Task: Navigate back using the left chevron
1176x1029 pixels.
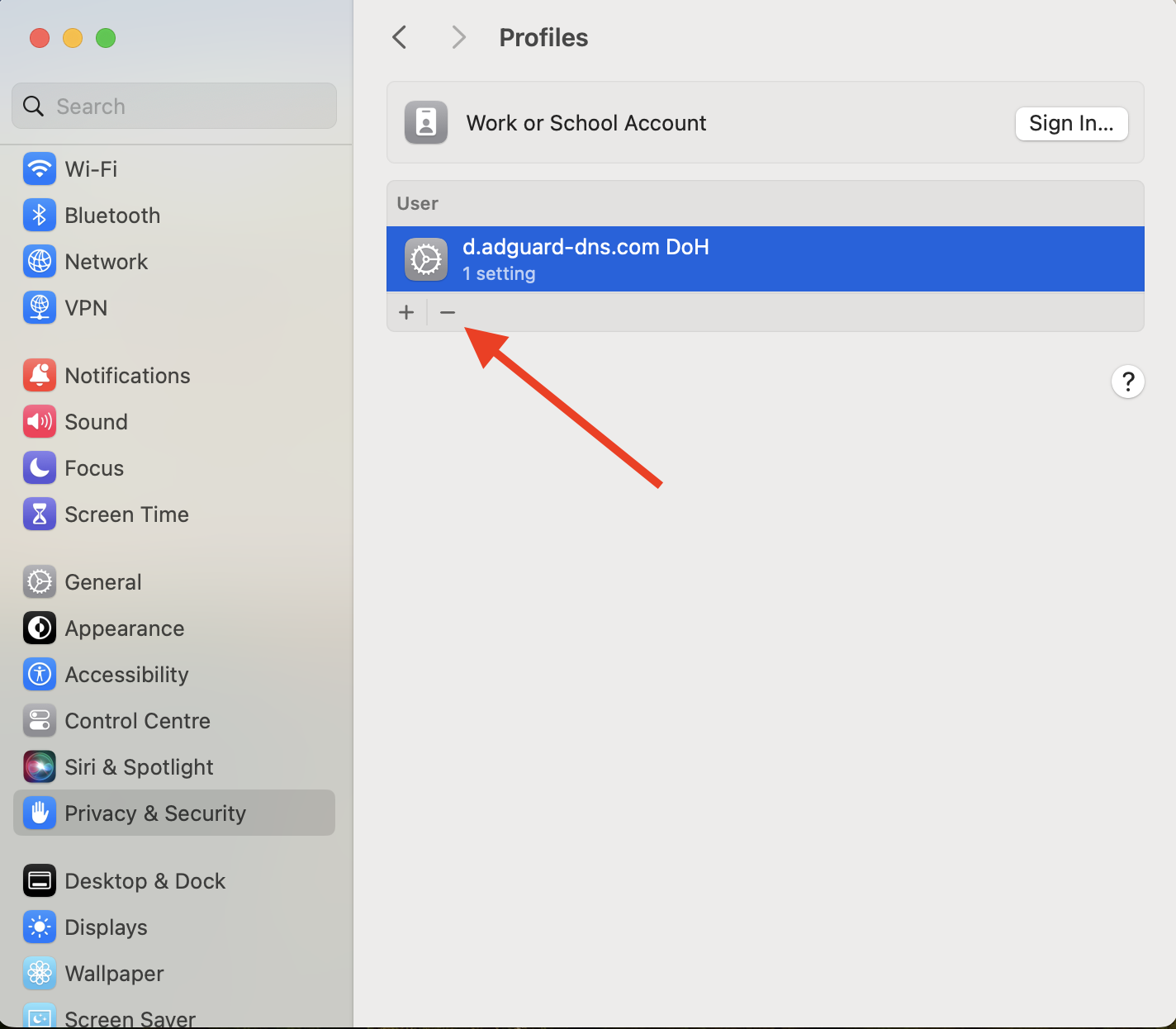Action: click(x=400, y=36)
